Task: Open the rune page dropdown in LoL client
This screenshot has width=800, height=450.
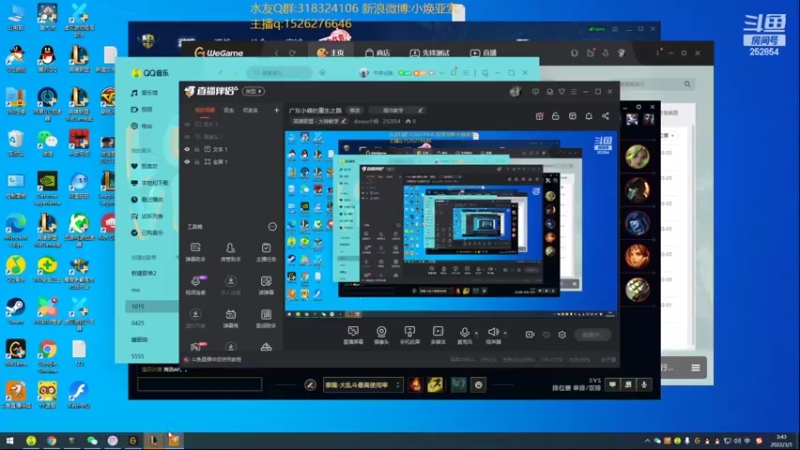Action: pos(362,385)
